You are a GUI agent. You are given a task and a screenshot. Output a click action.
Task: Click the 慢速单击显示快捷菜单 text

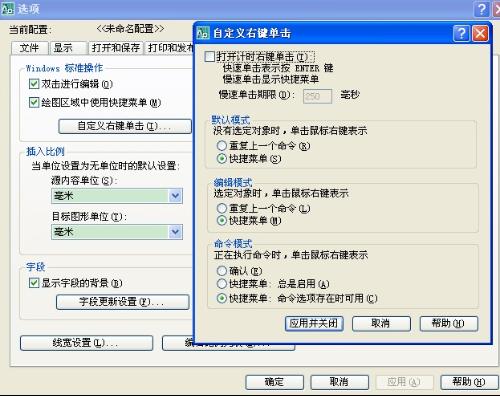(x=270, y=79)
